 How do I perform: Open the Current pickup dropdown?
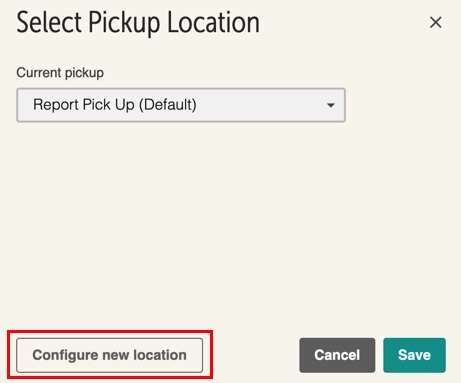[x=181, y=105]
